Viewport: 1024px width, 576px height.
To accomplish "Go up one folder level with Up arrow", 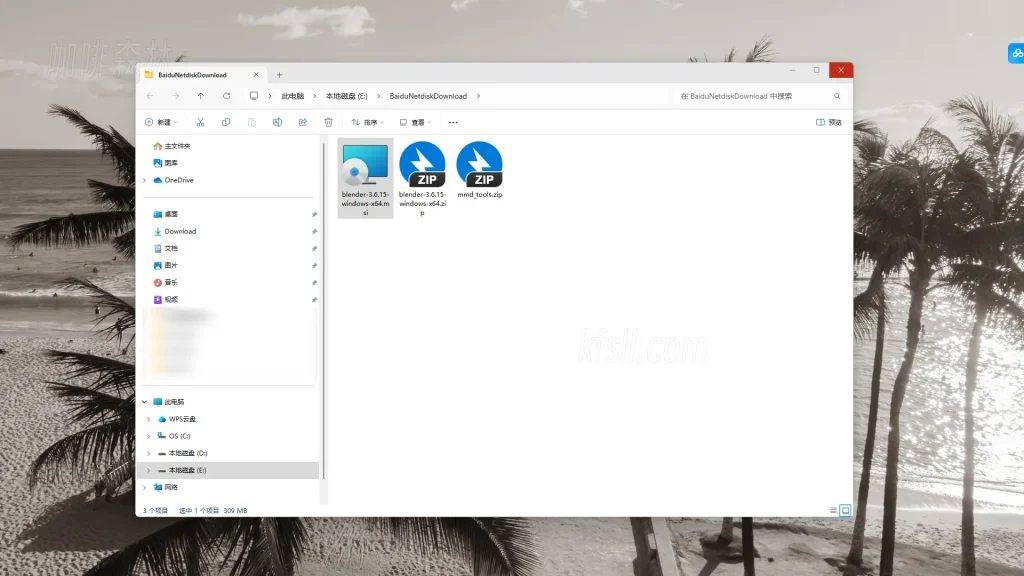I will (x=201, y=96).
